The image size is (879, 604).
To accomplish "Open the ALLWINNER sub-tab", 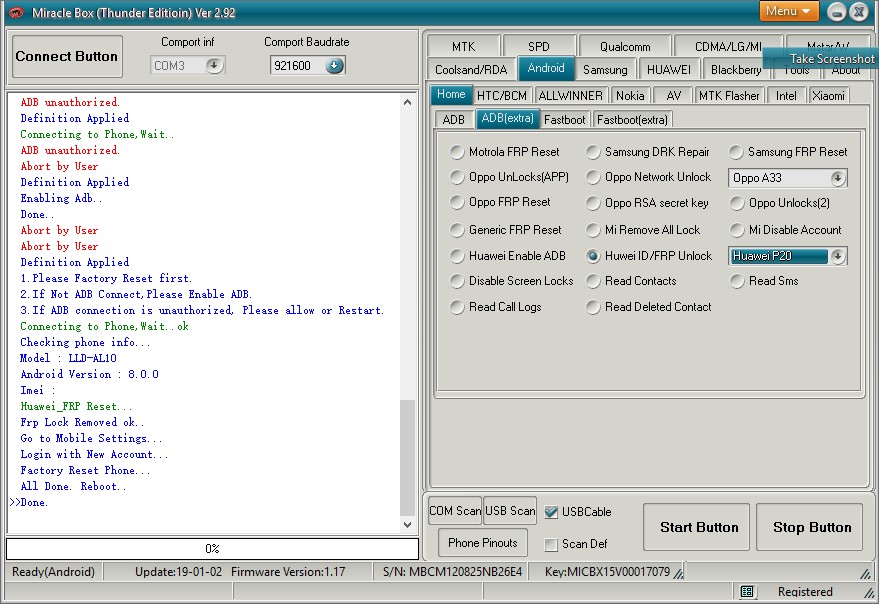I will click(570, 96).
